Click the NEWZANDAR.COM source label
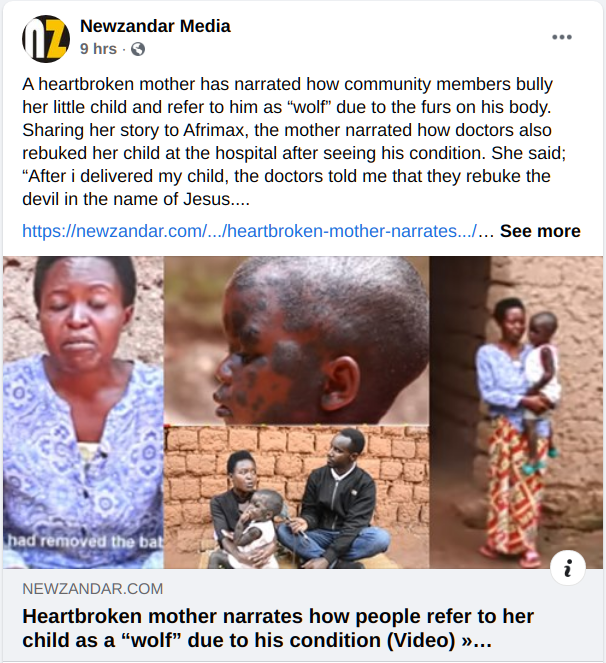Viewport: 606px width, 663px height. click(93, 589)
